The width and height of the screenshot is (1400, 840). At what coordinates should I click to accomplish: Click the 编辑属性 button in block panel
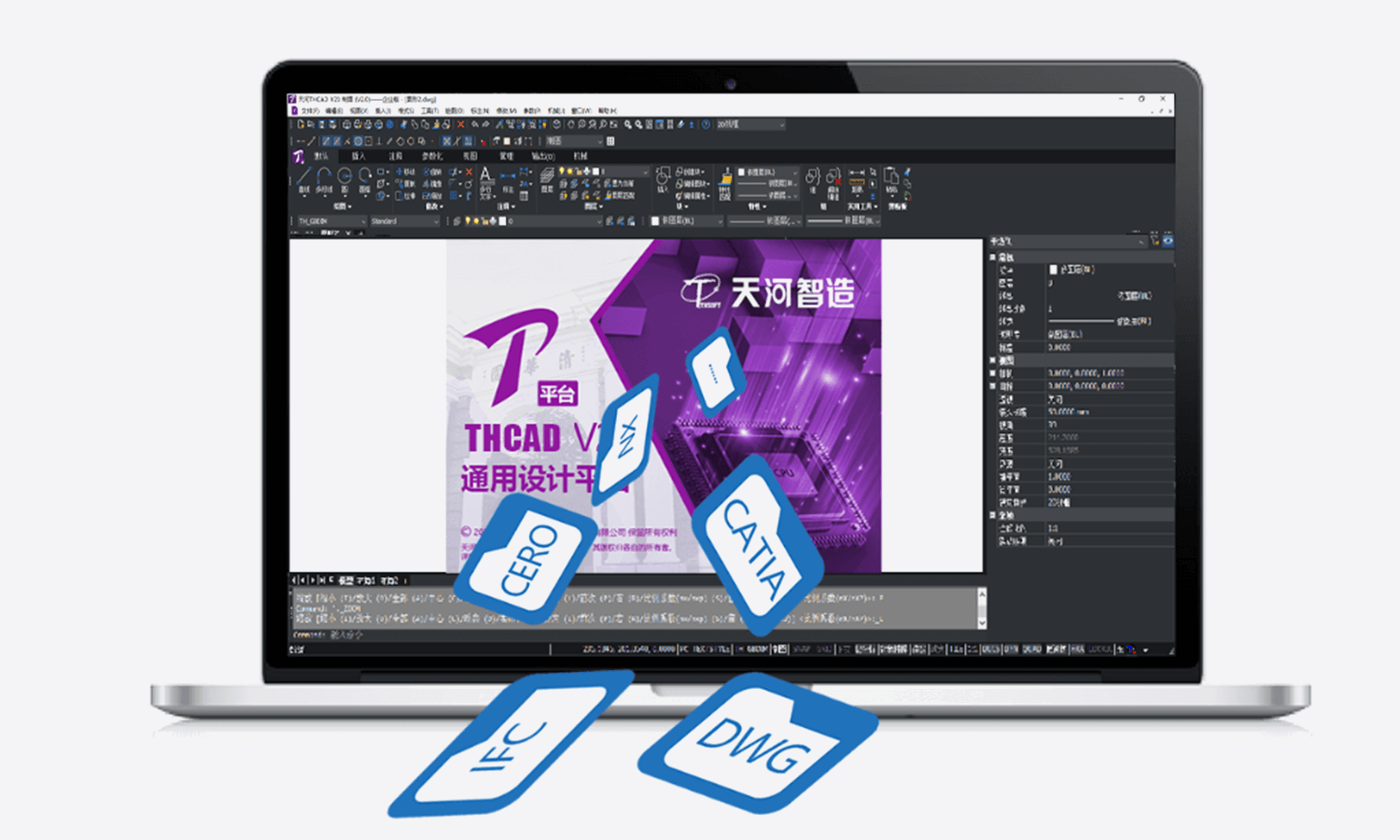pyautogui.click(x=693, y=196)
